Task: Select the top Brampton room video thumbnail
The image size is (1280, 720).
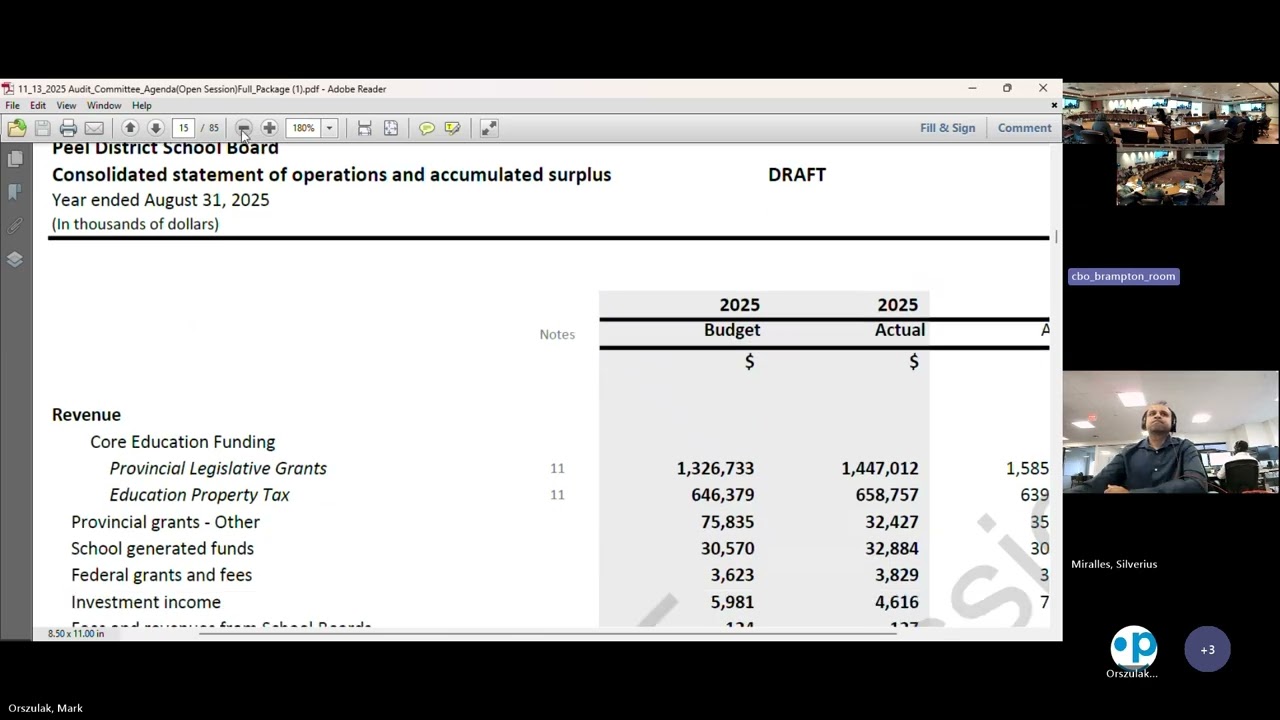Action: (x=1171, y=113)
